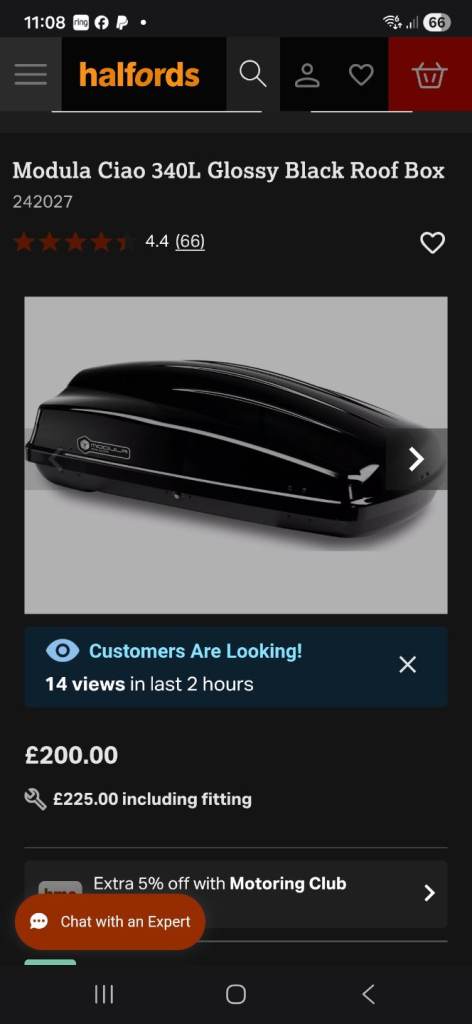Expand the Motoring Club offer chevron
The image size is (472, 1024).
pos(429,893)
